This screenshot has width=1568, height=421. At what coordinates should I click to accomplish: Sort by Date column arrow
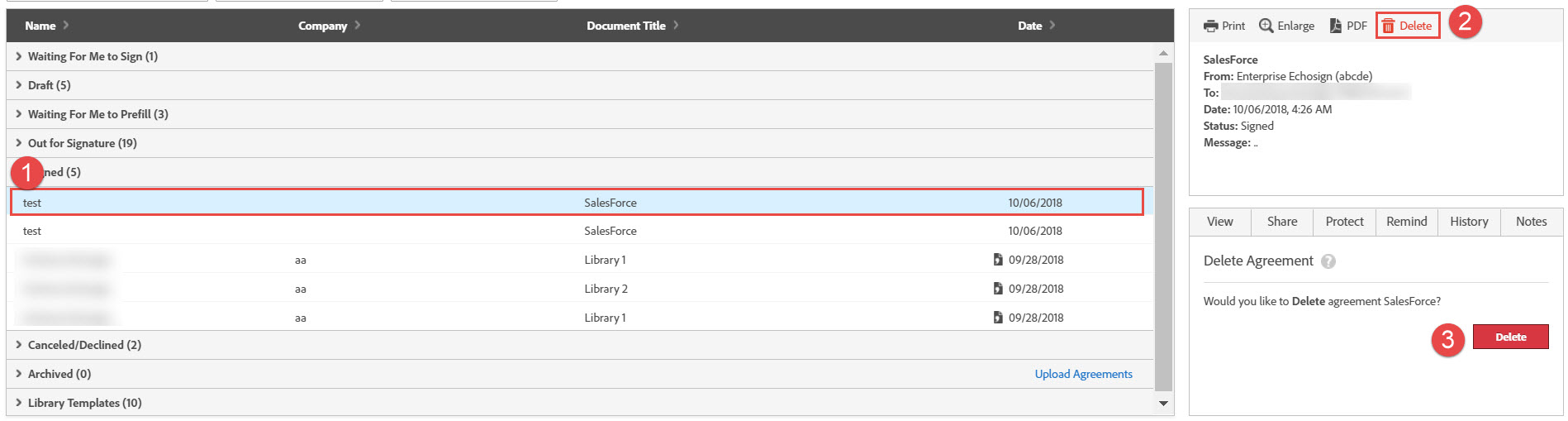(x=1052, y=26)
